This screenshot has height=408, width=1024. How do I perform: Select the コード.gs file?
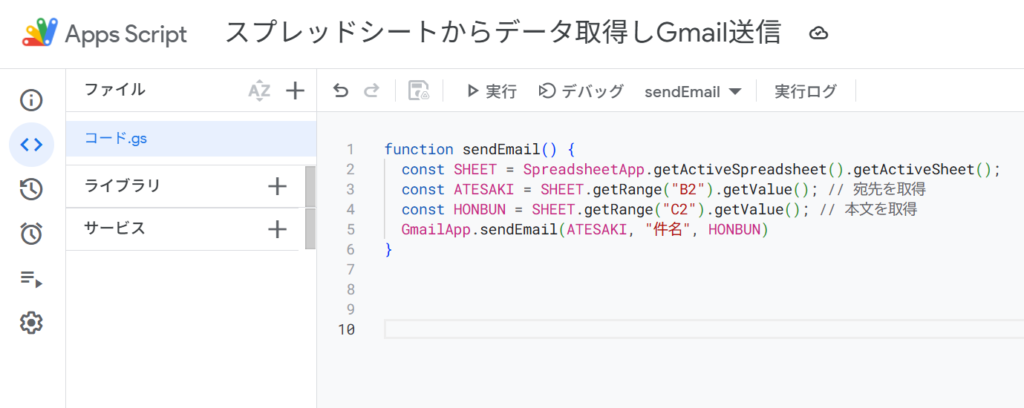[191, 138]
